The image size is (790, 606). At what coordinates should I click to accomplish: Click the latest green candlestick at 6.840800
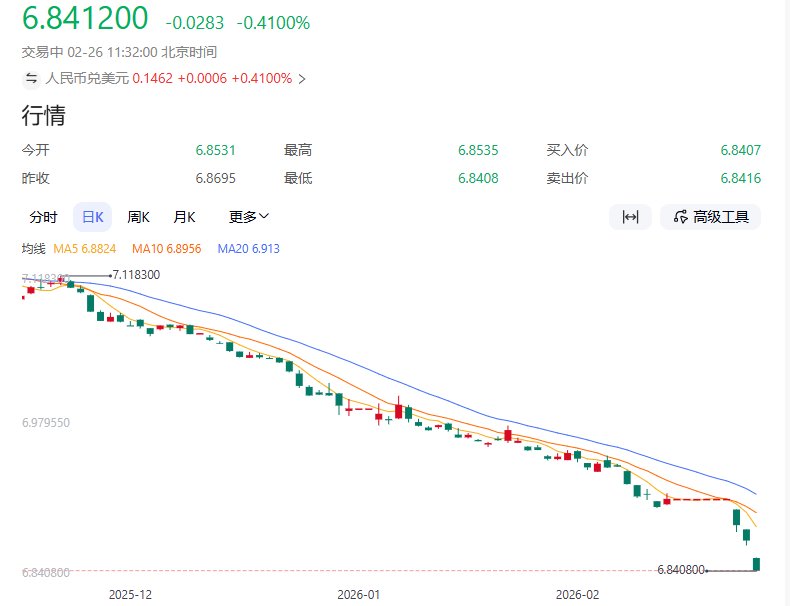pos(757,564)
